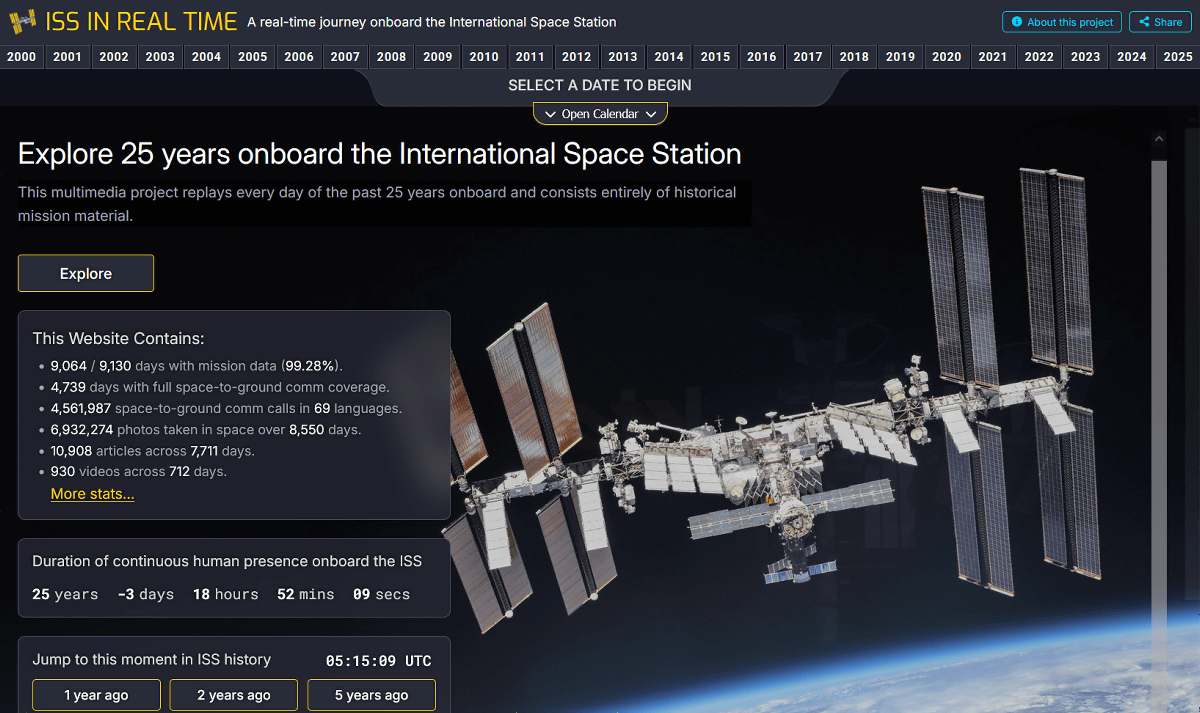The height and width of the screenshot is (713, 1200).
Task: Click the vertical page scrollbar track
Action: [1159, 400]
